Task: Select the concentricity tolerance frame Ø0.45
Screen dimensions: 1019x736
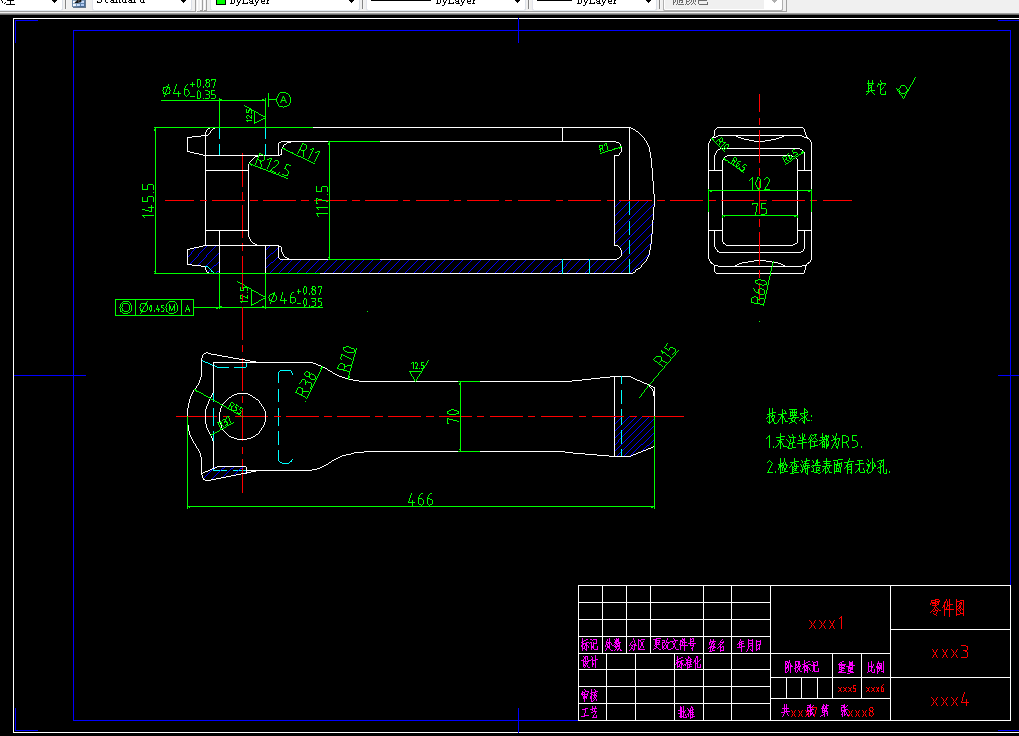Action: tap(154, 307)
